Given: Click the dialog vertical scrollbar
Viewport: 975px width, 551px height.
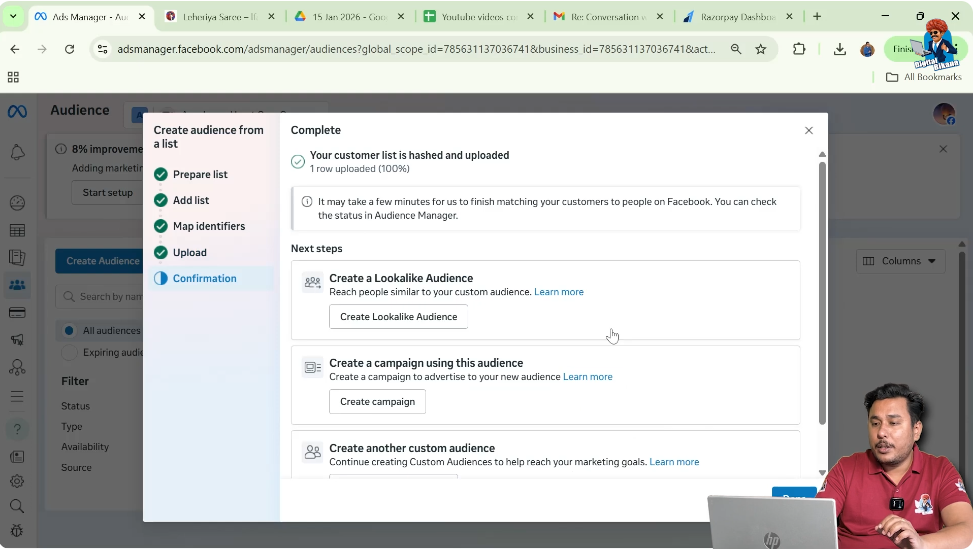Looking at the screenshot, I should (822, 294).
